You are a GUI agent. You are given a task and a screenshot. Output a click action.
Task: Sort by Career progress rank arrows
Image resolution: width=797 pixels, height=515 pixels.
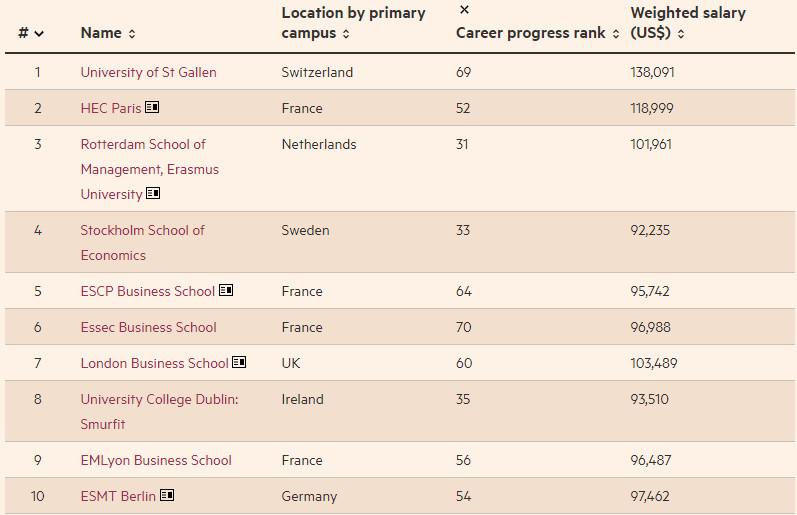(x=616, y=34)
